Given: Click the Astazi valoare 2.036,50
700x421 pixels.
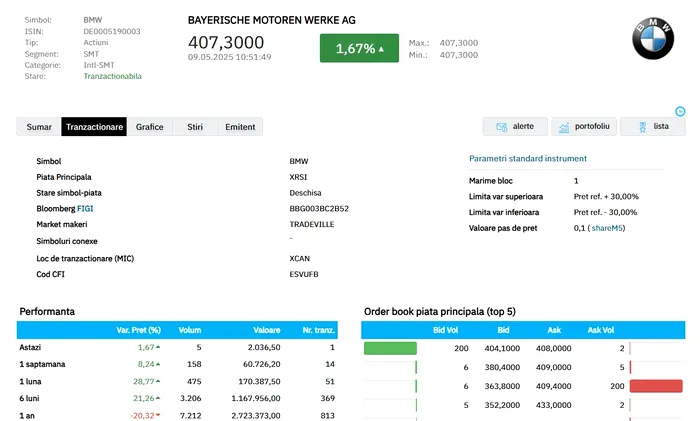Looking at the screenshot, I should (x=264, y=347).
